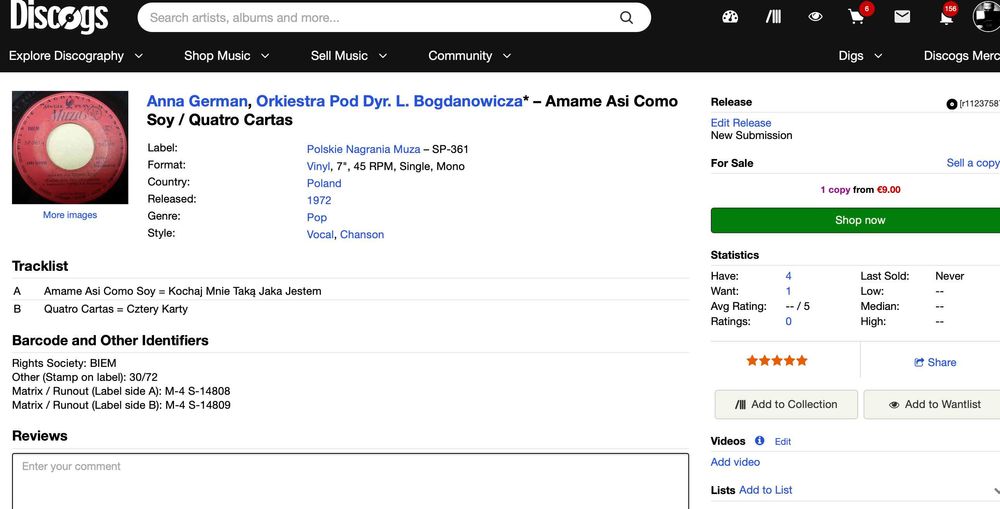Click the Videos info icon
1000x509 pixels.
pos(760,441)
